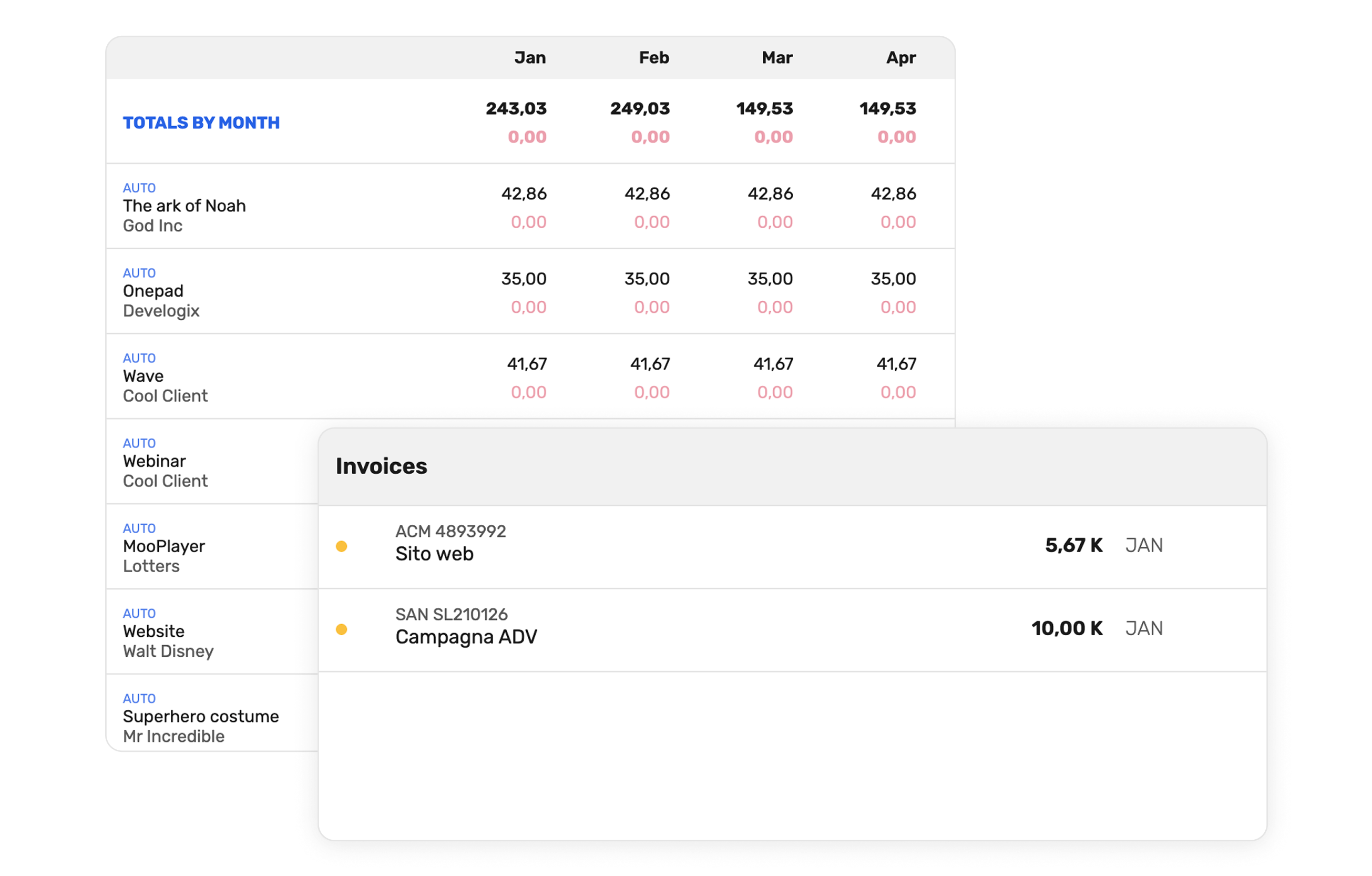Open the Website project for Walt Disney

[x=153, y=631]
